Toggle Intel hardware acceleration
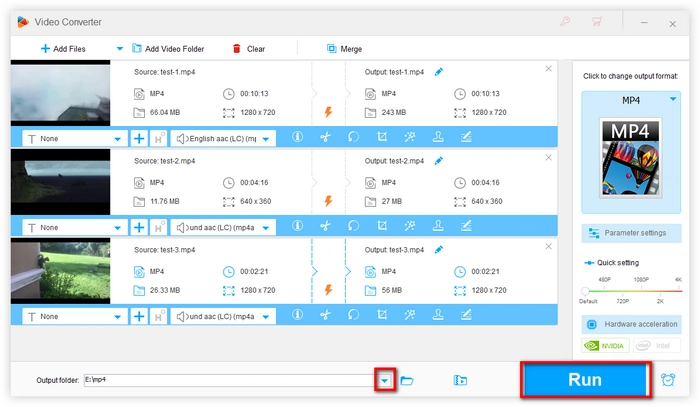Viewport: 700px width, 407px height. 656,345
